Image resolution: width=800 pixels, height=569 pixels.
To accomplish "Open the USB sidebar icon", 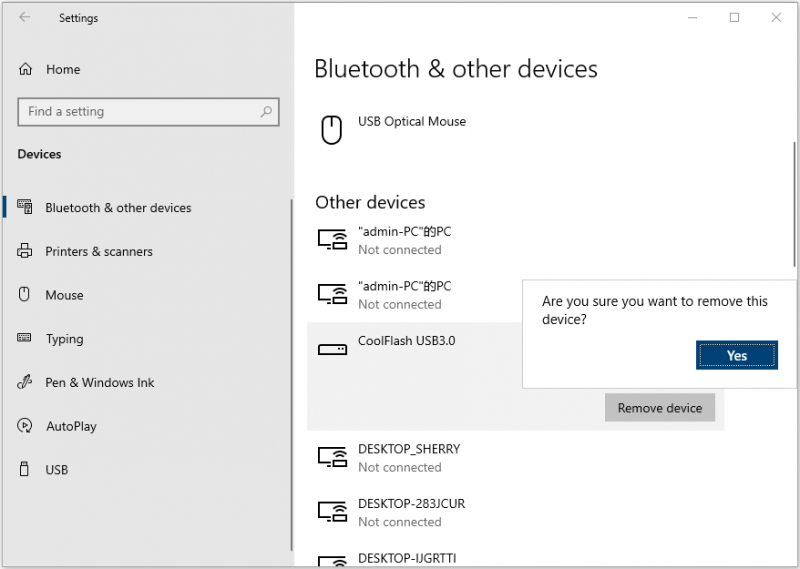I will point(24,469).
